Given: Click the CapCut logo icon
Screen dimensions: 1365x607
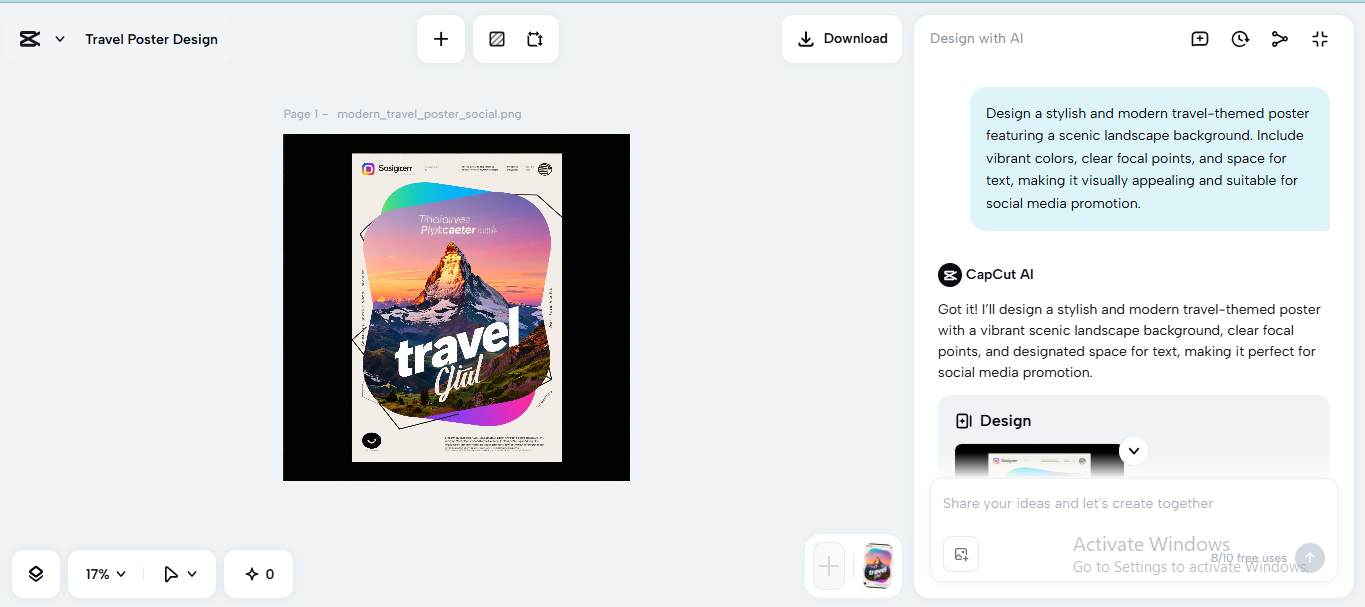Looking at the screenshot, I should [30, 39].
